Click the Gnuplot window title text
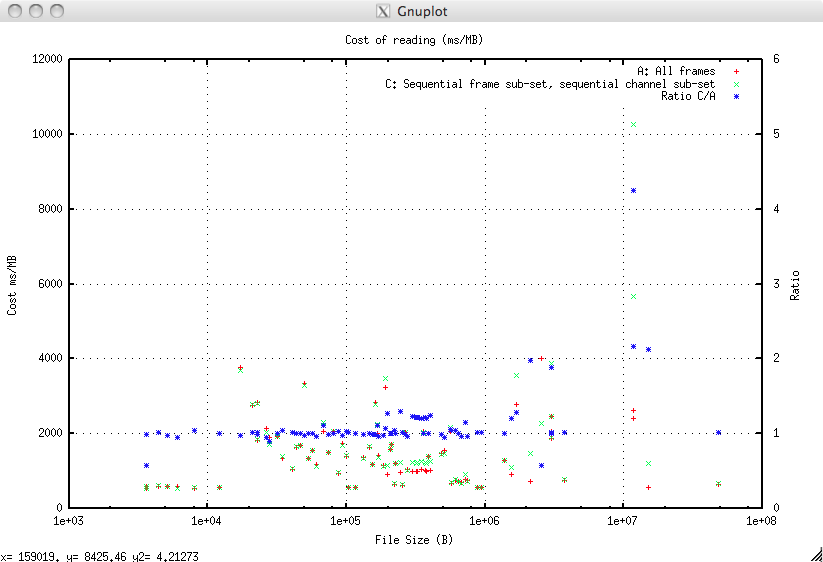The width and height of the screenshot is (823, 562). [x=422, y=11]
